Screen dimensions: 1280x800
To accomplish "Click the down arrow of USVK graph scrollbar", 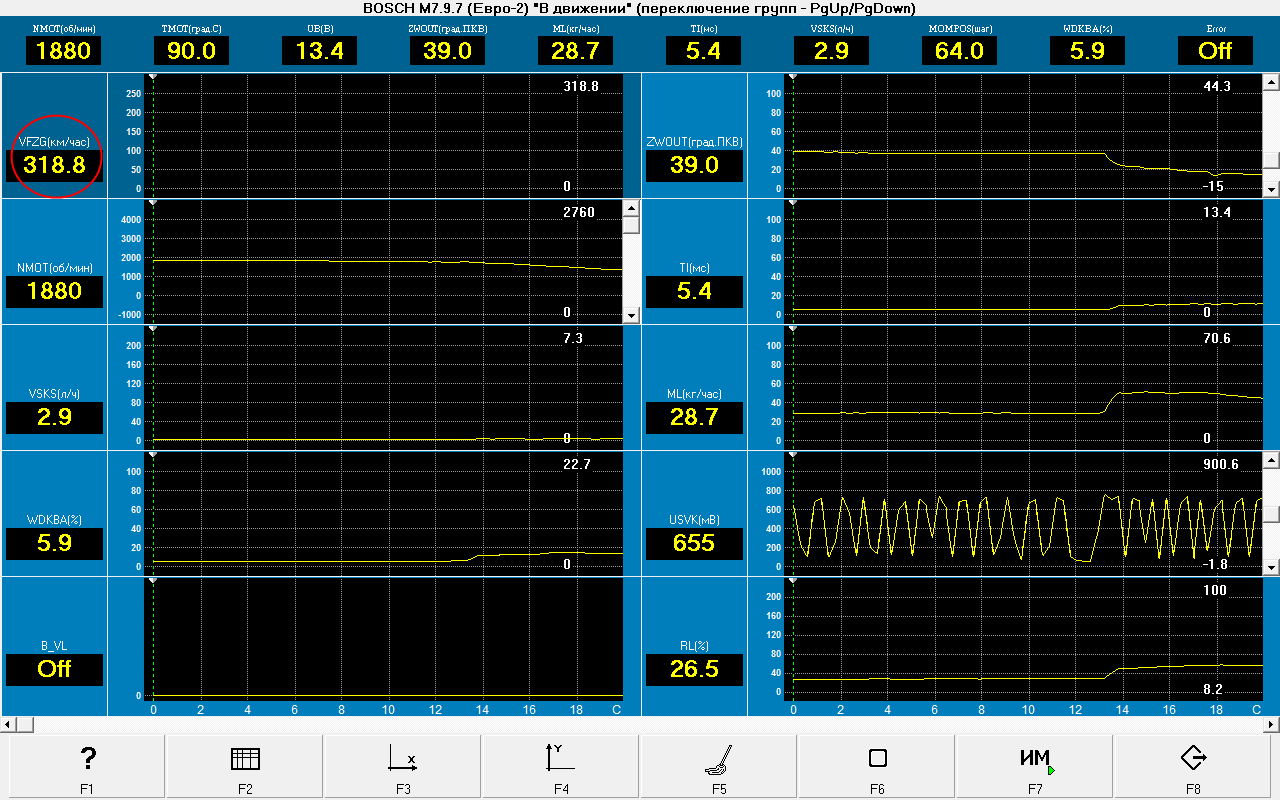I will pyautogui.click(x=1271, y=567).
